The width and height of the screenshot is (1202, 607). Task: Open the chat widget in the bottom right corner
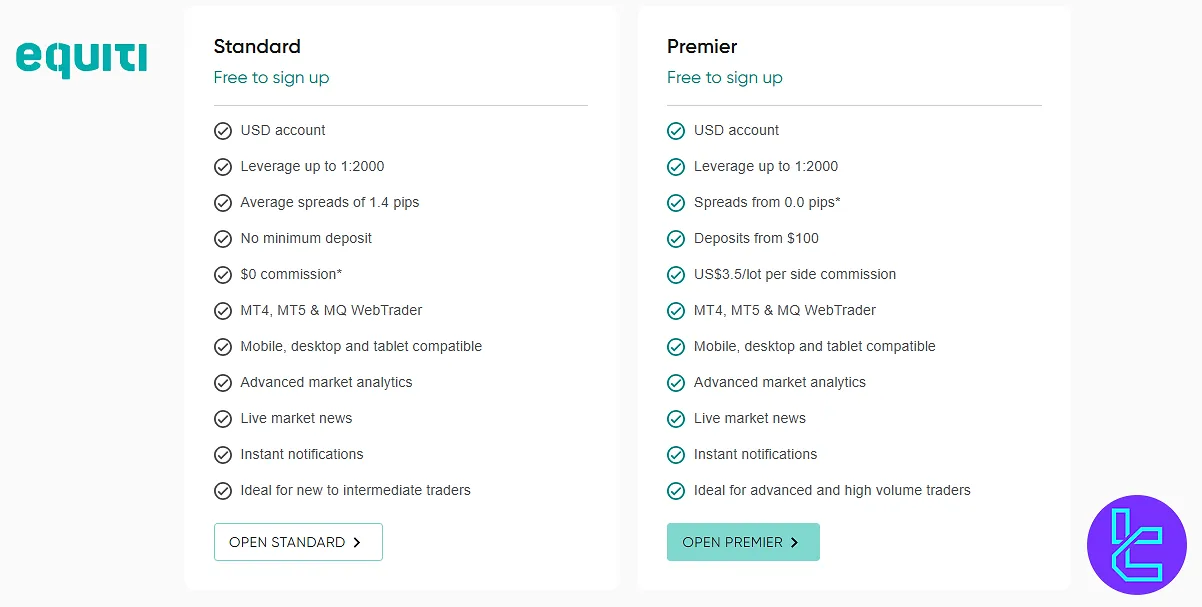click(x=1137, y=545)
